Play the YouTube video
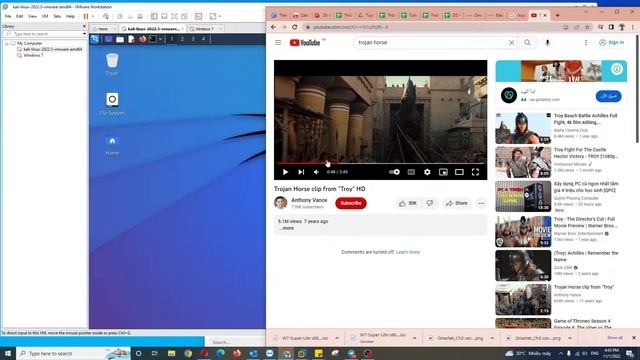640x360 pixels. coord(285,172)
